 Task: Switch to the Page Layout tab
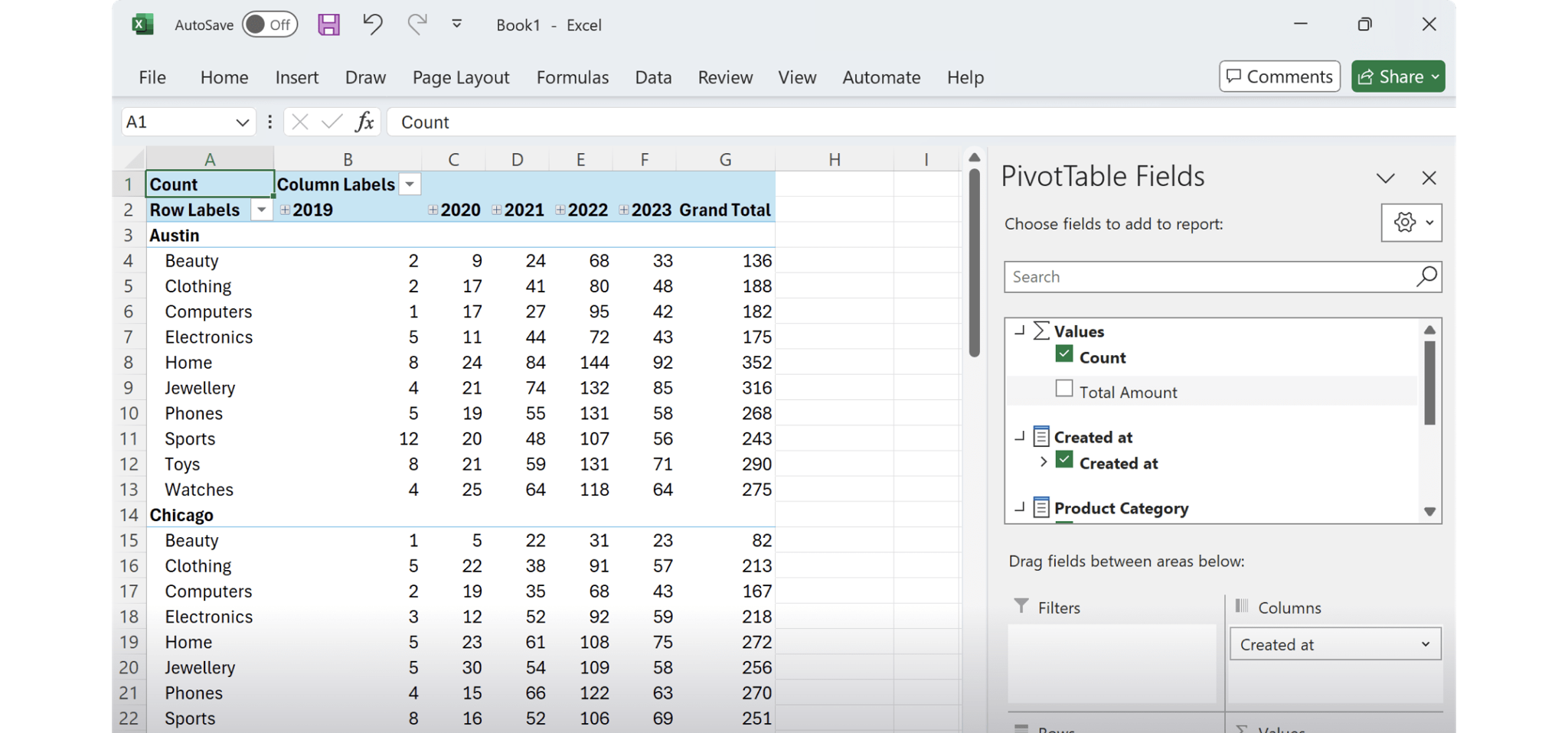460,77
